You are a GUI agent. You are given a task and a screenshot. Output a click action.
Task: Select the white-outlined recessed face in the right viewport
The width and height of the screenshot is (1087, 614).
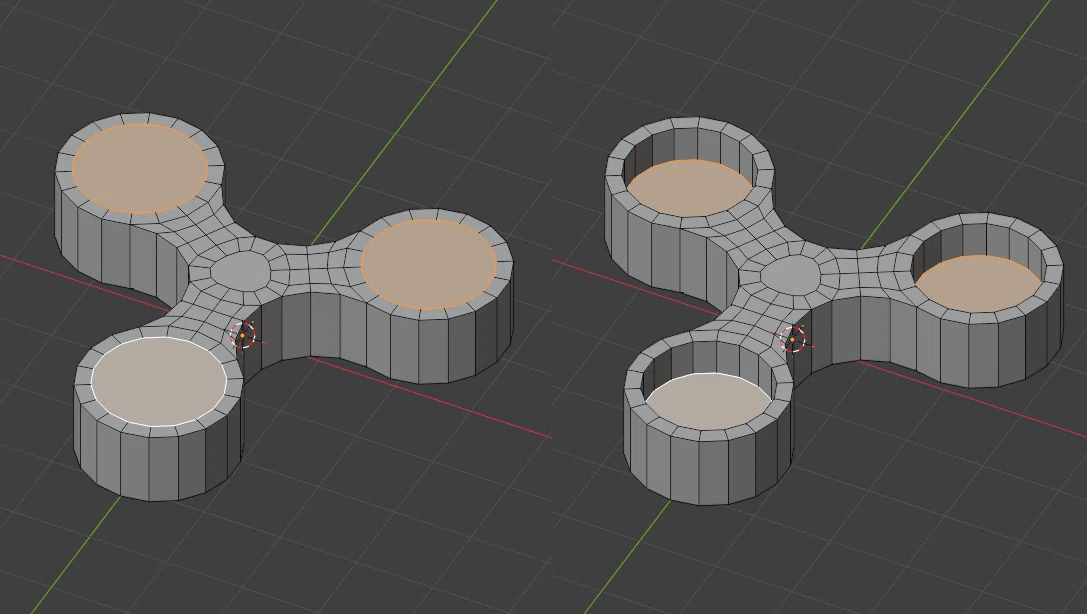[708, 402]
